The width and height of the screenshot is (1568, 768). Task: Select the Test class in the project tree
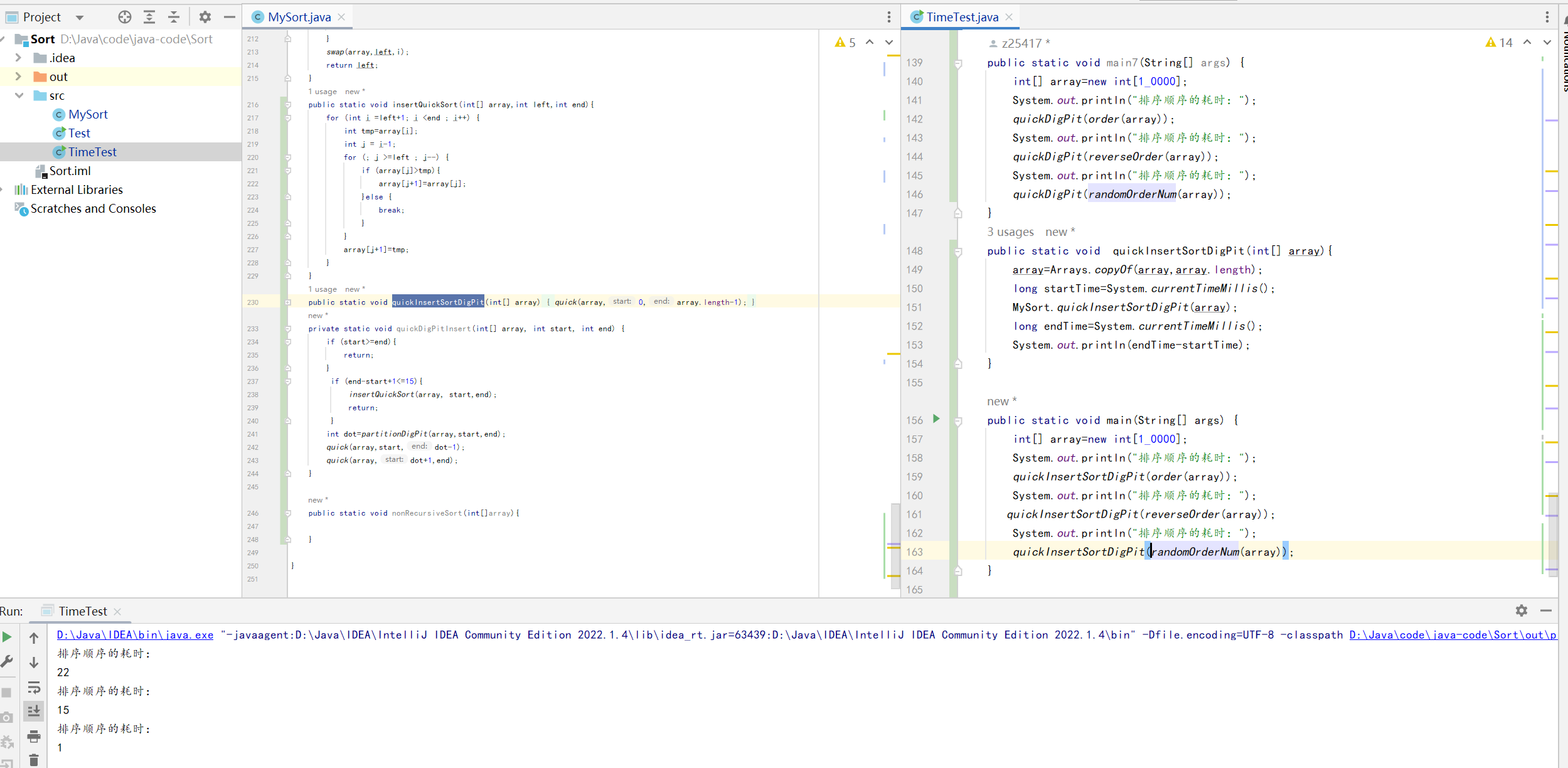tap(79, 133)
